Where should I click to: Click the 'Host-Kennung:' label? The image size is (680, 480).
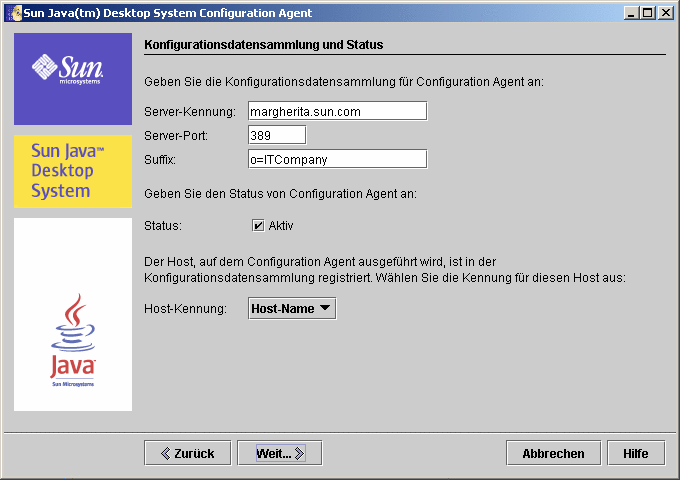point(186,308)
